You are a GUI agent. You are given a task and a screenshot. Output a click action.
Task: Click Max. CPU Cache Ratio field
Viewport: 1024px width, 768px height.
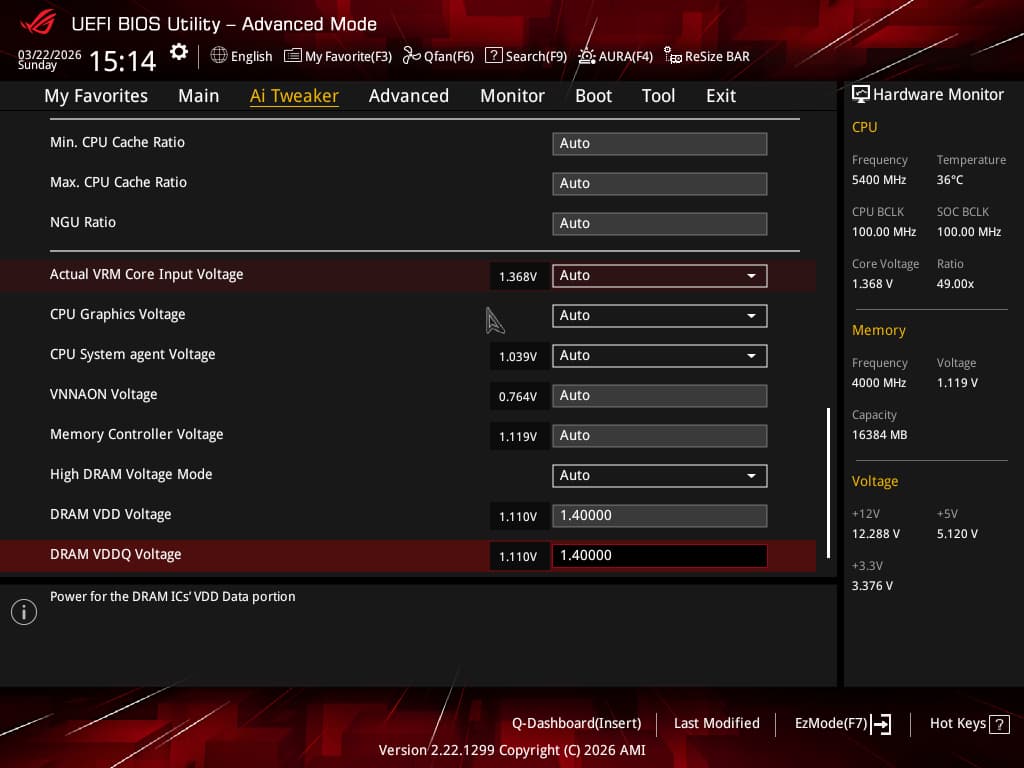[660, 184]
